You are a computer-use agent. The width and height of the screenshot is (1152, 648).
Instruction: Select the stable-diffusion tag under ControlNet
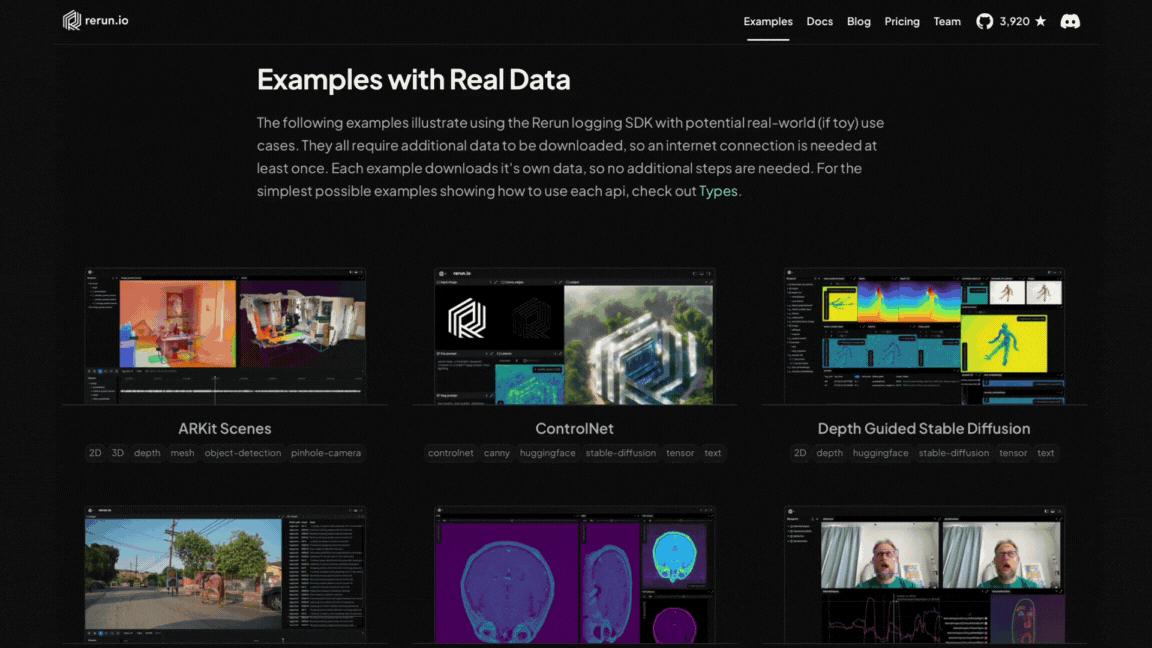621,453
